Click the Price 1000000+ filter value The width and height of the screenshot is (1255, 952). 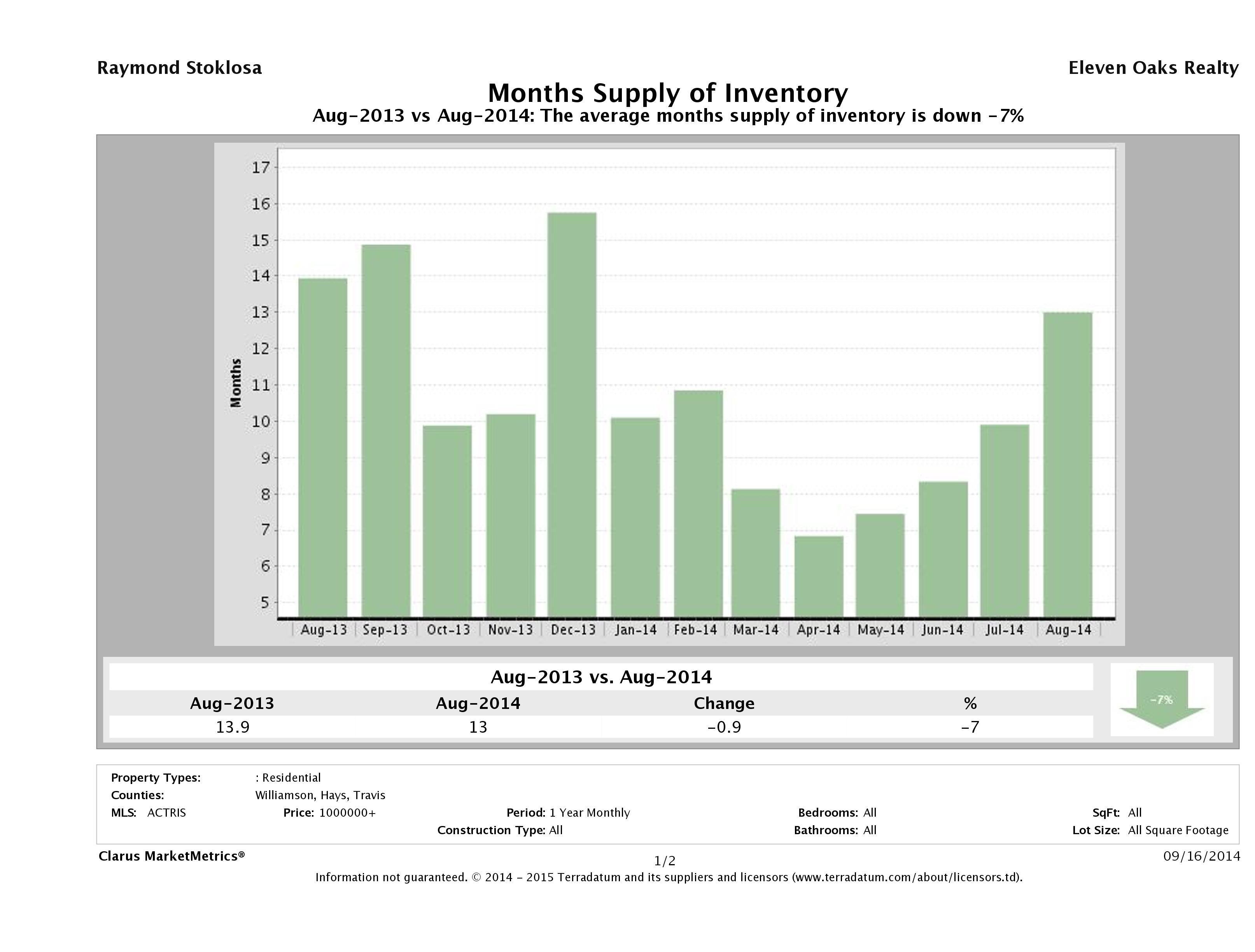click(x=347, y=812)
